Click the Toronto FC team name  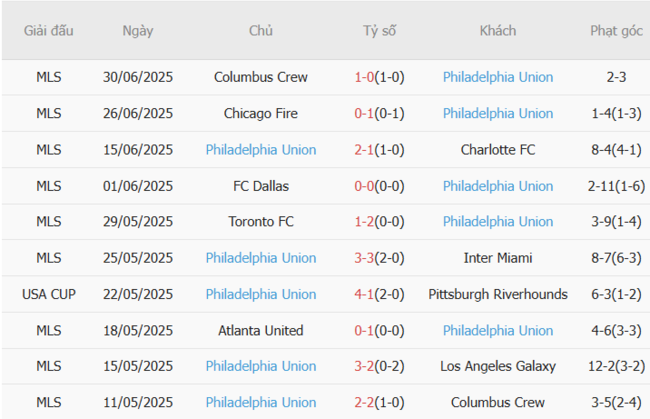261,222
